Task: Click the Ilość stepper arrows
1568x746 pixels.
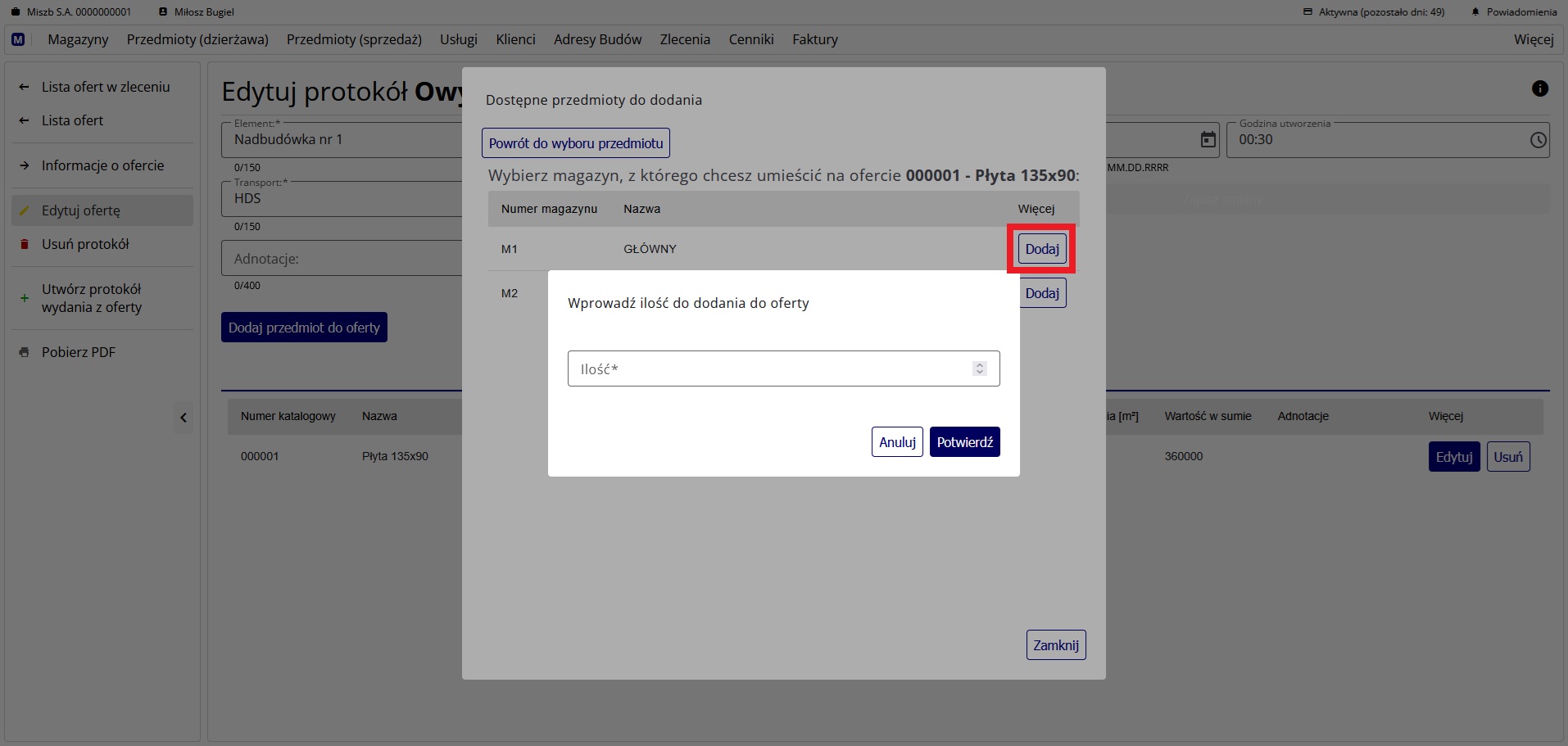Action: 979,368
